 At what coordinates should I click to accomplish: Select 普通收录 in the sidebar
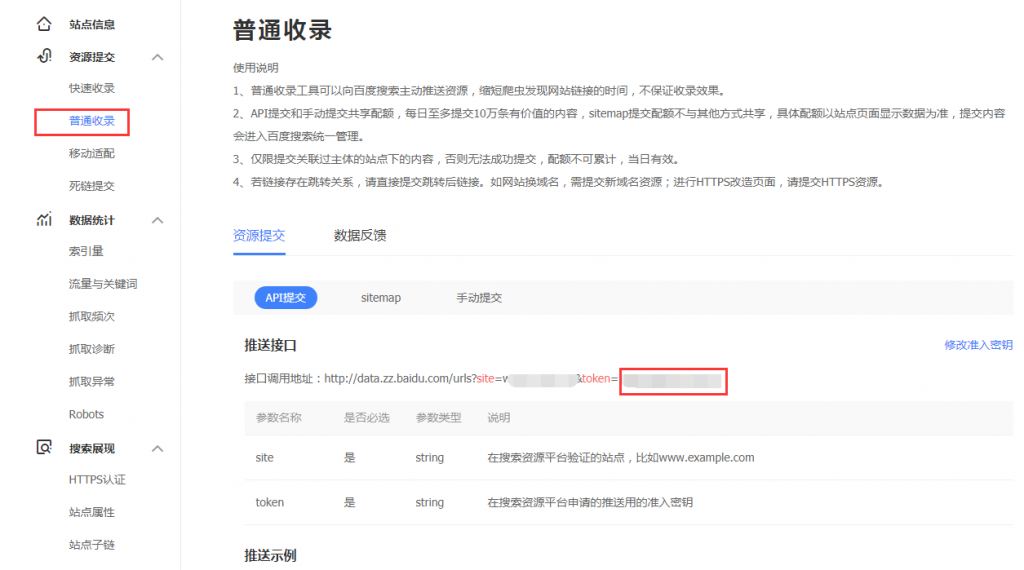[91, 121]
